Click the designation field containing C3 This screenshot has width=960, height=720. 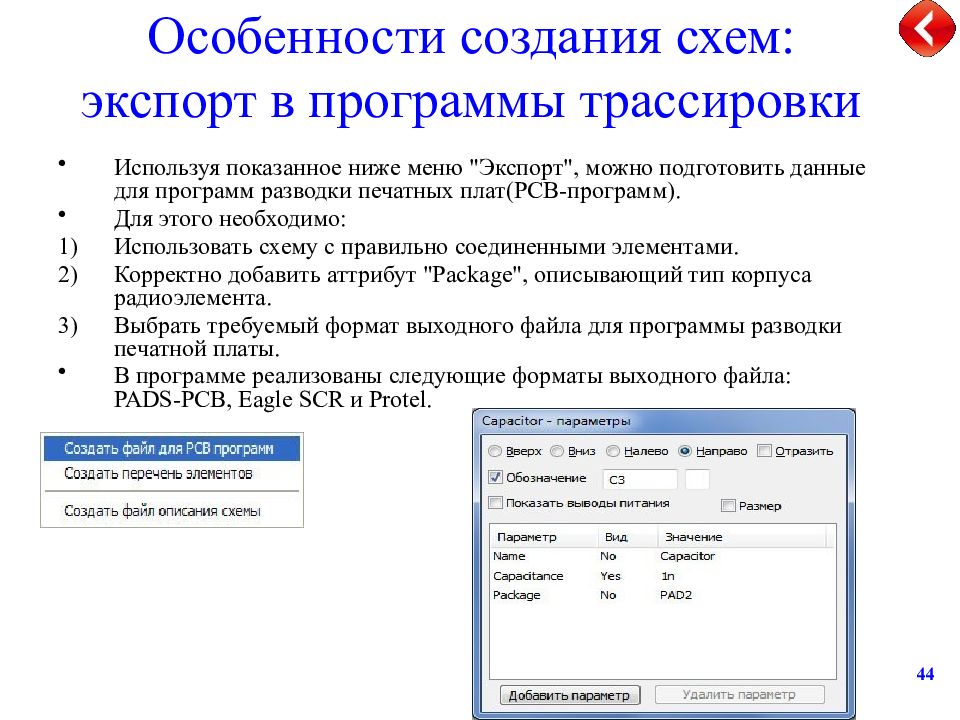(640, 479)
